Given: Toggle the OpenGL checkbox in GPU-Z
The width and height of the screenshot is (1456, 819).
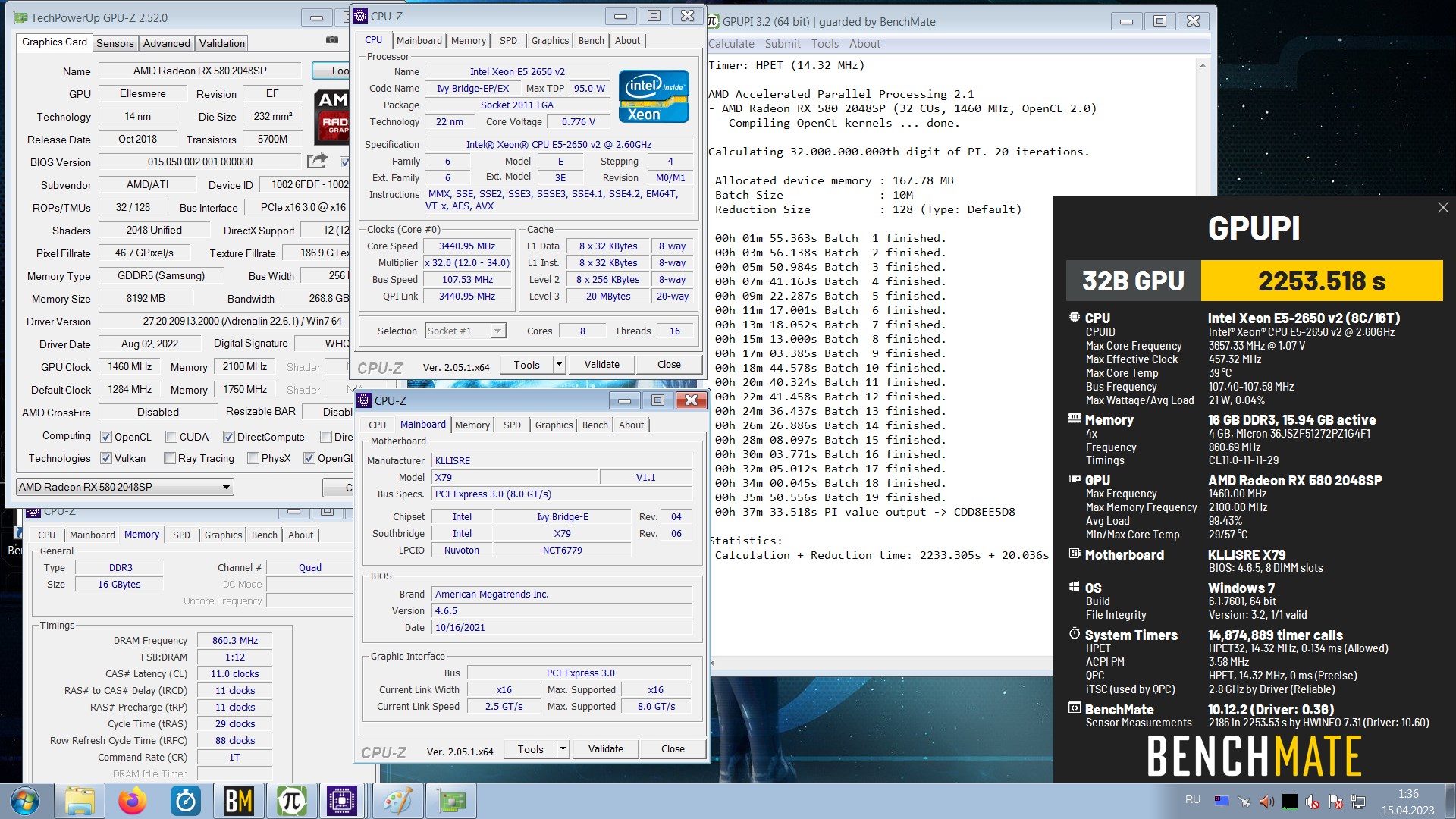Looking at the screenshot, I should tap(309, 458).
